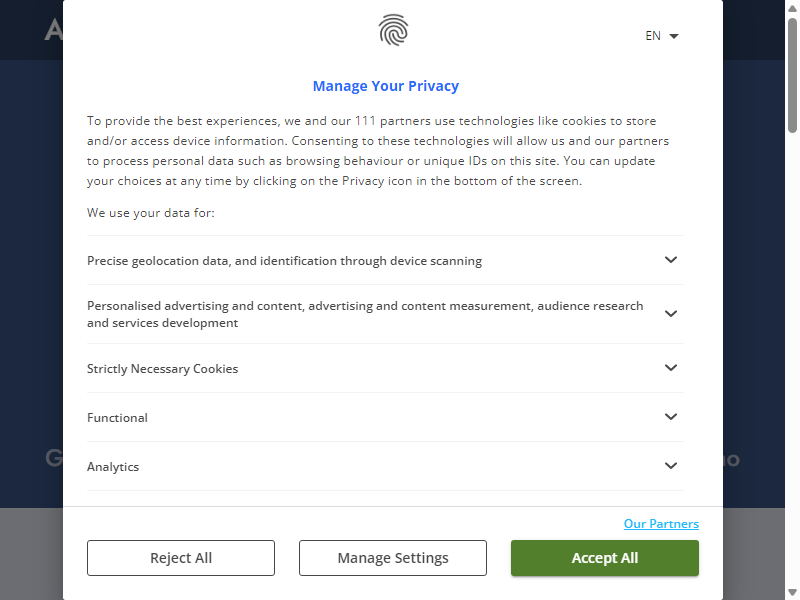Click the scrollbar down arrow
Screen dimensions: 800x600
(x=792, y=592)
